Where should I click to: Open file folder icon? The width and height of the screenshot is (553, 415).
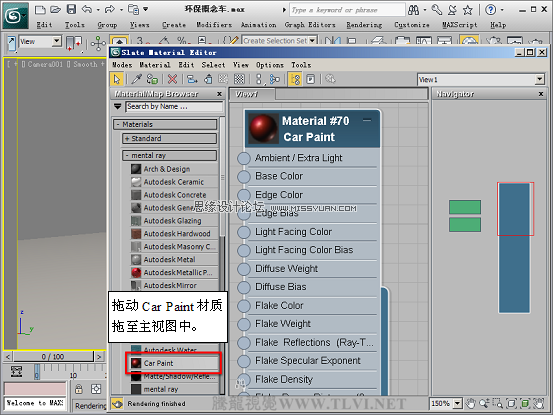pyautogui.click(x=55, y=10)
